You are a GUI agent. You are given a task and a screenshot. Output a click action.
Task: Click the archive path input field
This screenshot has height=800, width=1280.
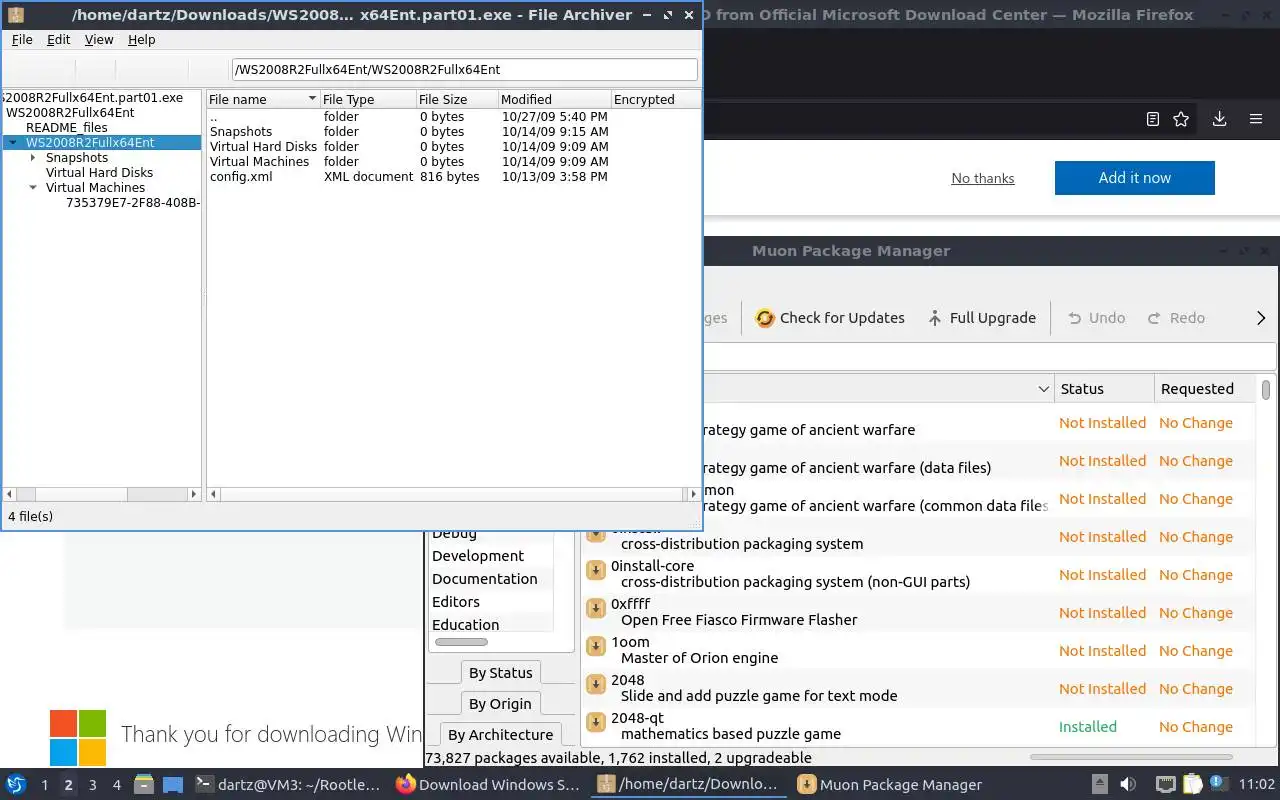[464, 69]
